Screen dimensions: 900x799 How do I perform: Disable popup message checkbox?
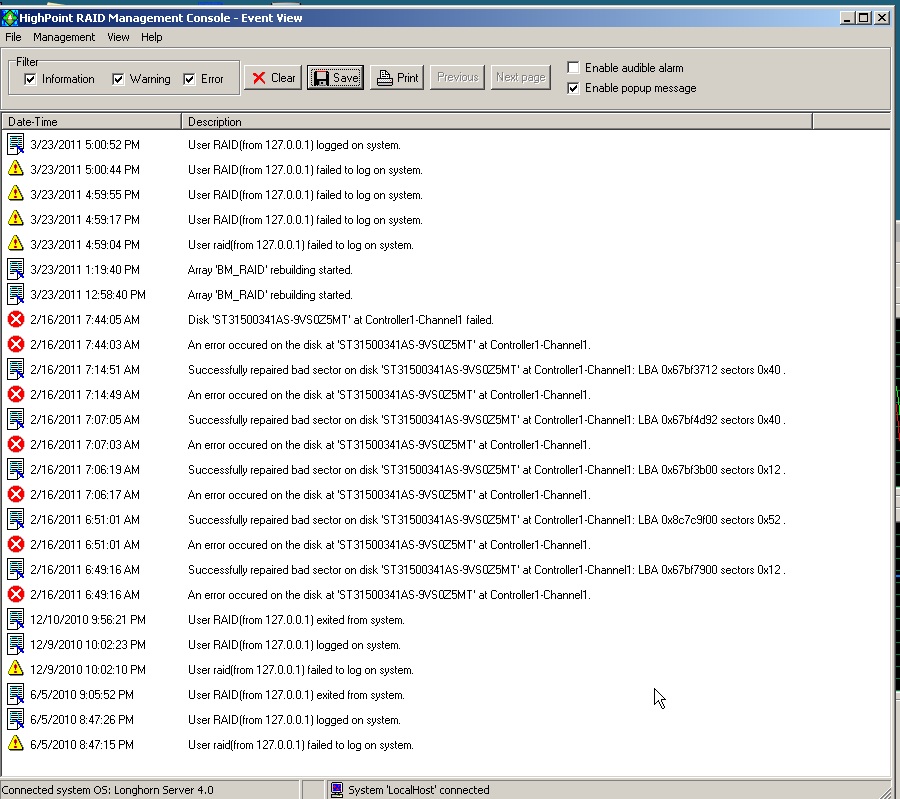(573, 88)
